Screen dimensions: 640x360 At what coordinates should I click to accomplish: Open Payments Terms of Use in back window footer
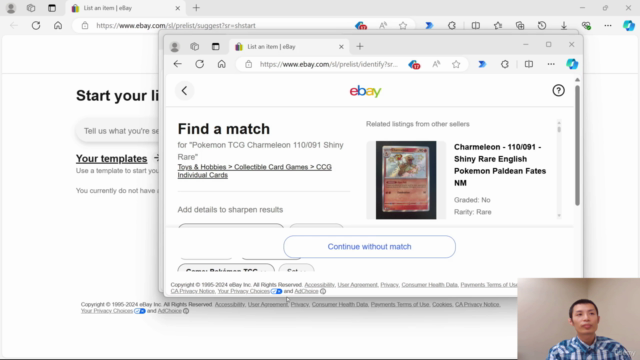click(400, 304)
